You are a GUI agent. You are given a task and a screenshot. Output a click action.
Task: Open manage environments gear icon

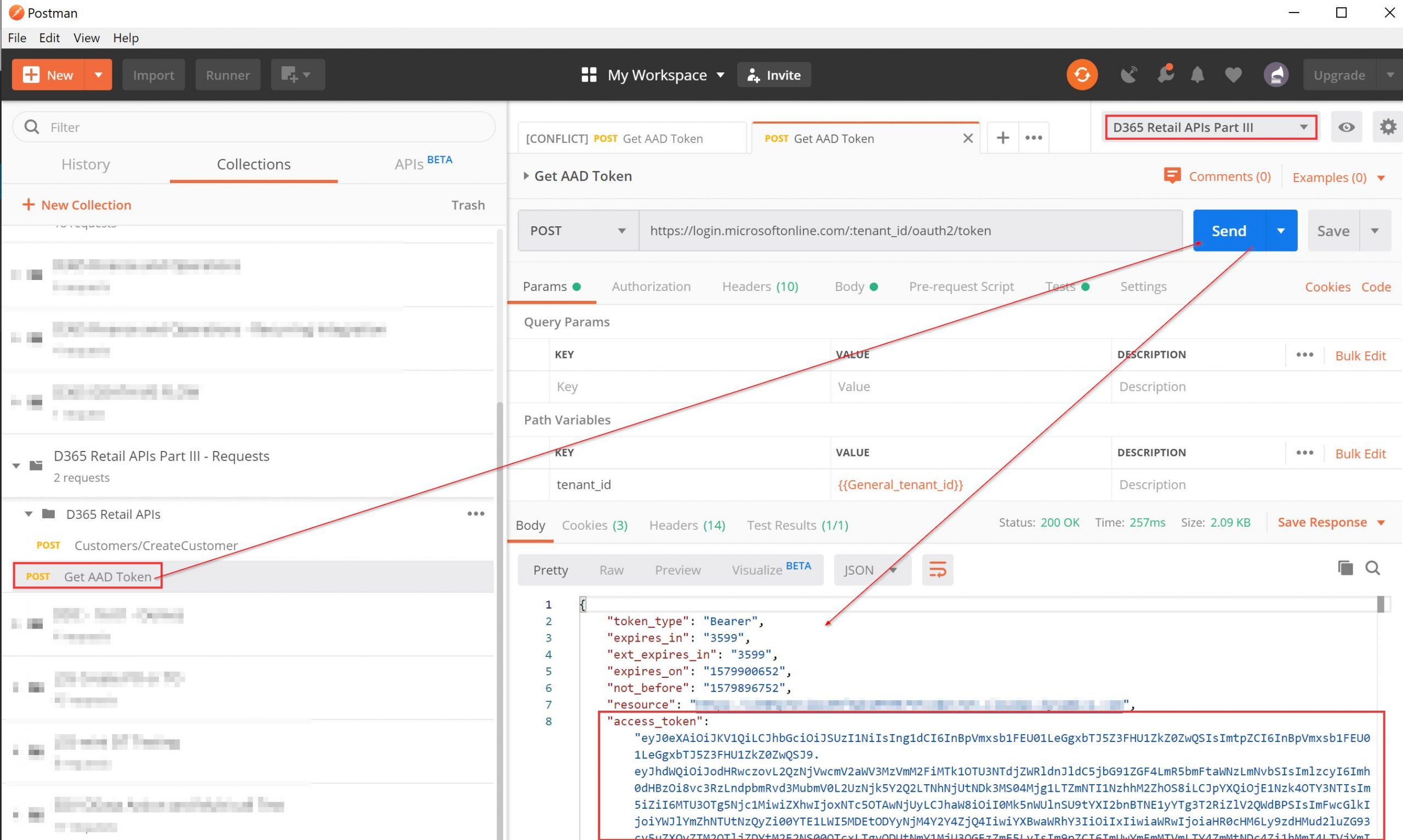coord(1387,127)
